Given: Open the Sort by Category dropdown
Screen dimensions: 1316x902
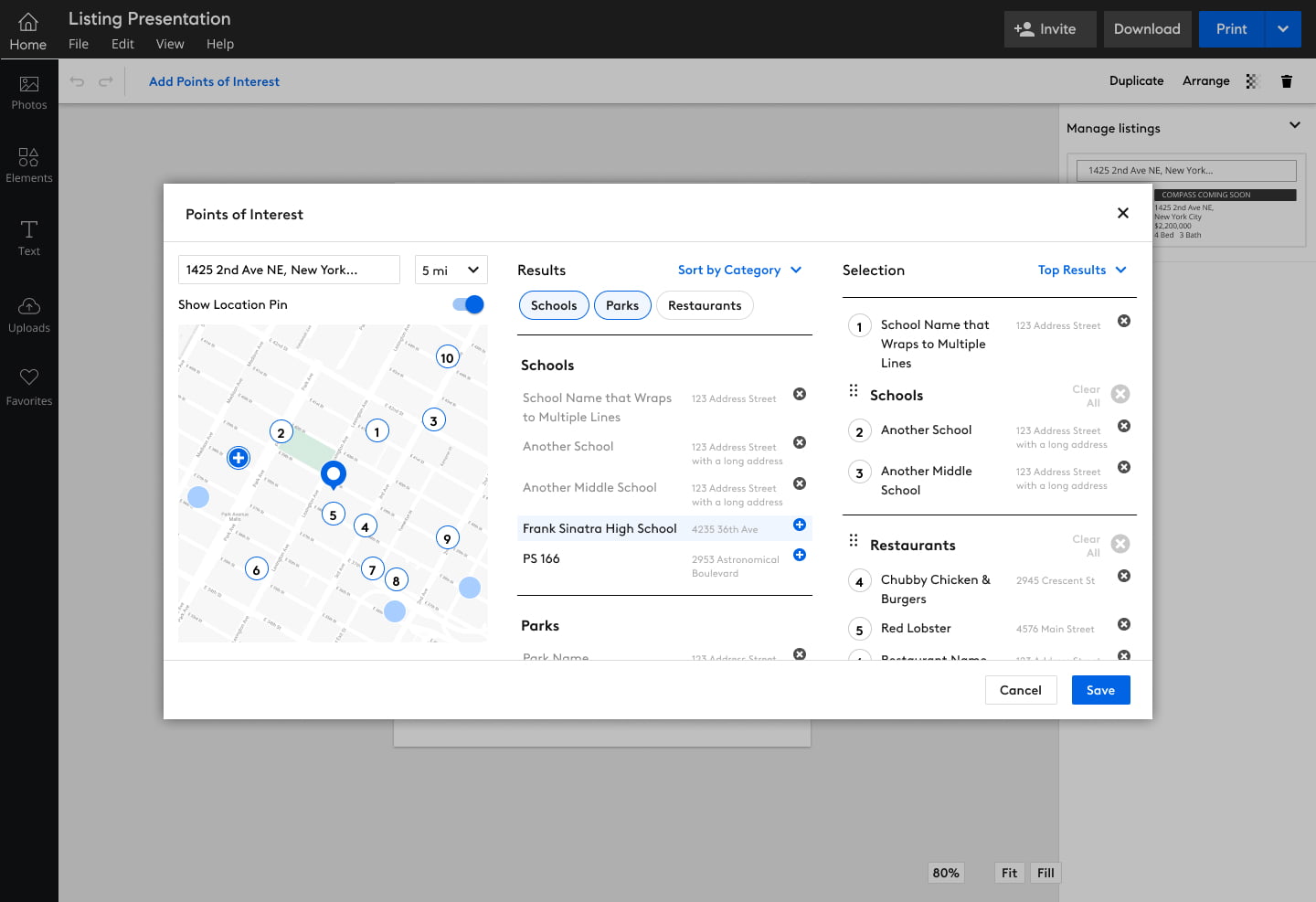Looking at the screenshot, I should 739,270.
